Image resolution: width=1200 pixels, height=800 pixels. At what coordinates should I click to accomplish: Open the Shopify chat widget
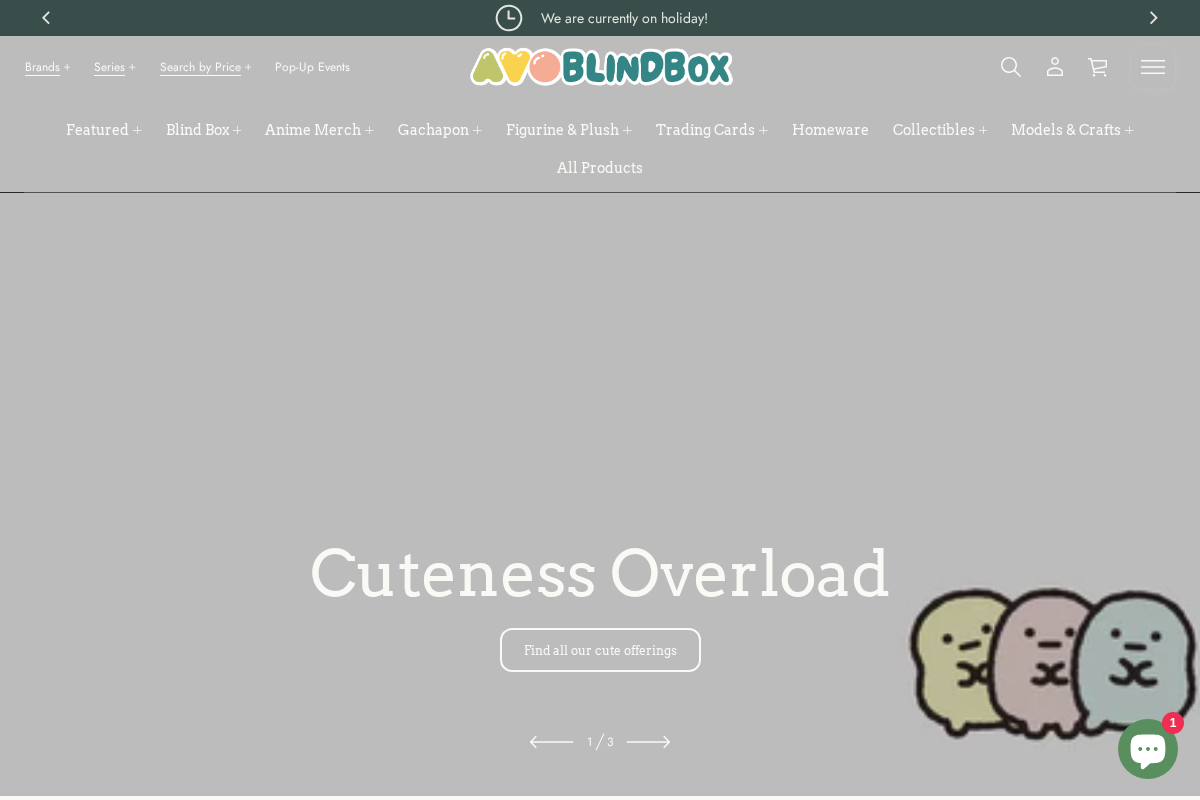[1148, 748]
